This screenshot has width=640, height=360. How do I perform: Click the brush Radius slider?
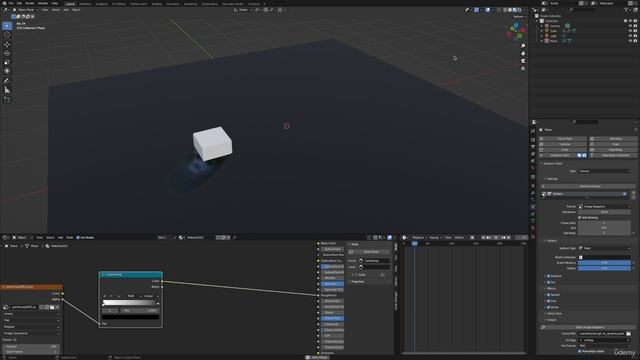click(x=604, y=268)
